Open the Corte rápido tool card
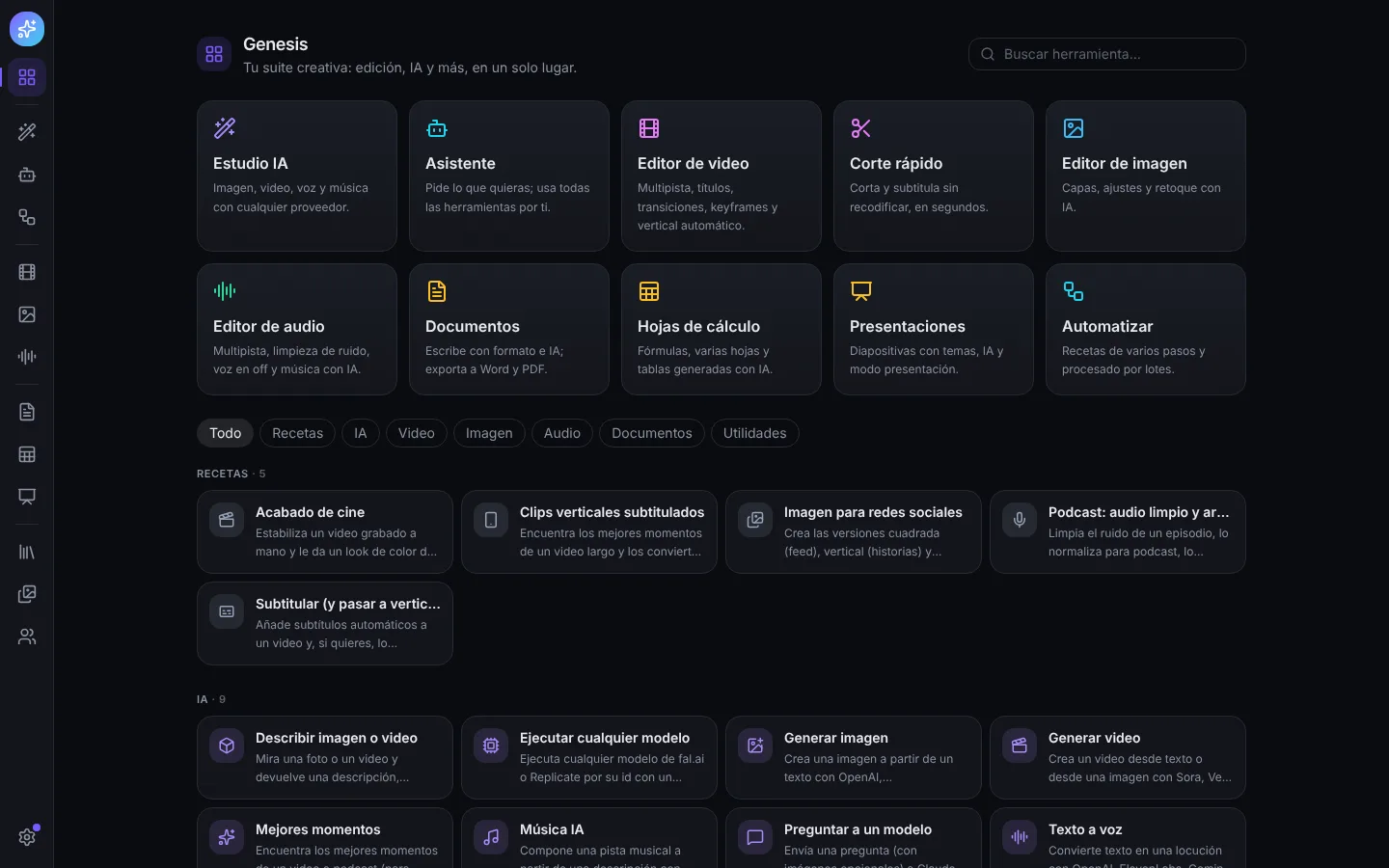 pyautogui.click(x=934, y=176)
